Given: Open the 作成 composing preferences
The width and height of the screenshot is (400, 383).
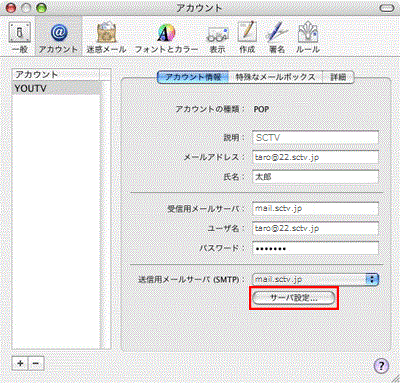Looking at the screenshot, I should (x=247, y=38).
